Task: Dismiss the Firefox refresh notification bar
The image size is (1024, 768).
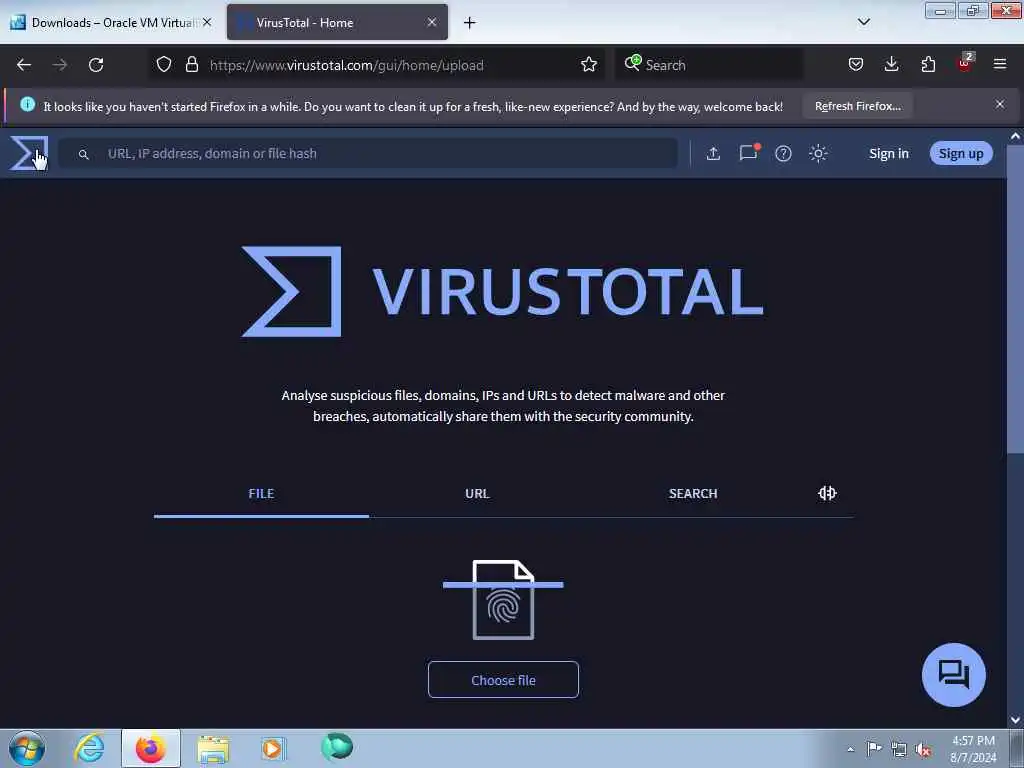Action: [x=1000, y=104]
